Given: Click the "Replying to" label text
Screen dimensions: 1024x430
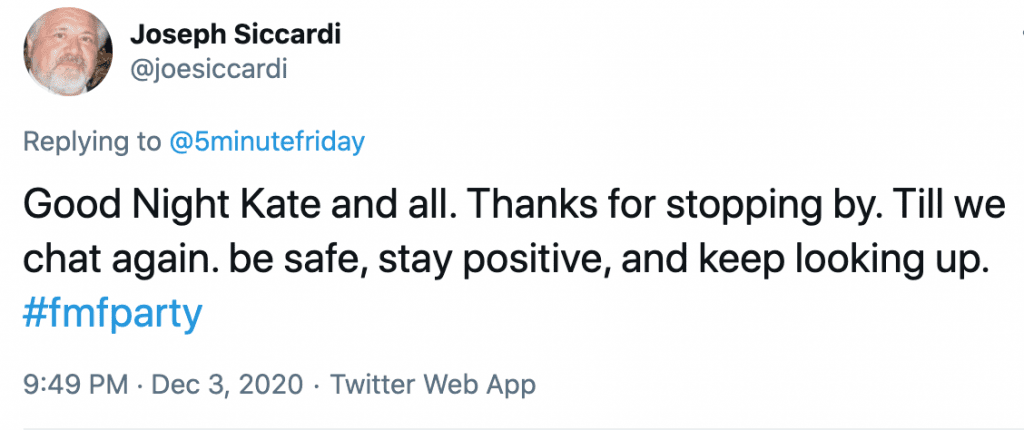Looking at the screenshot, I should (91, 141).
